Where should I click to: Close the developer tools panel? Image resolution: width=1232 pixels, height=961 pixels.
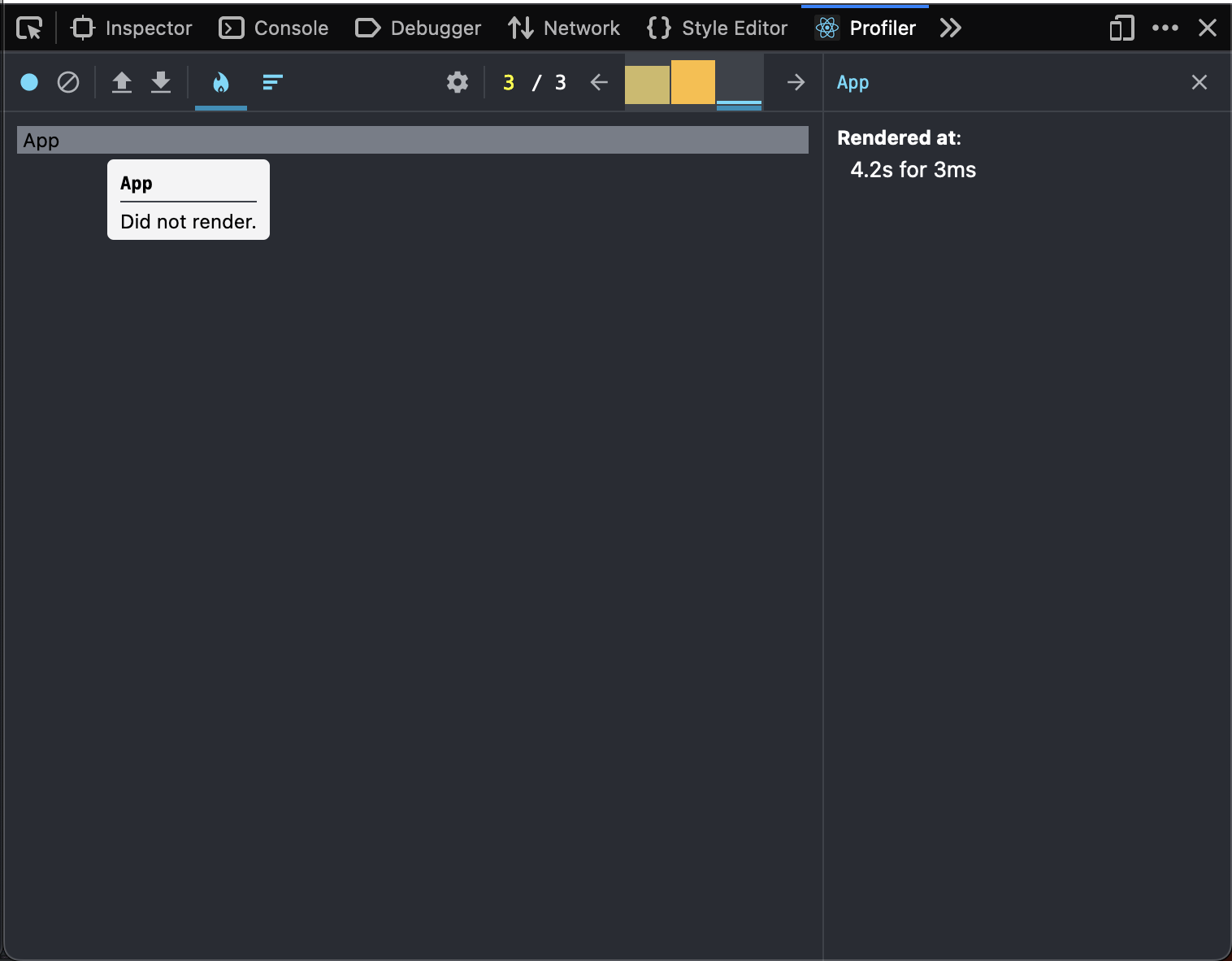(x=1208, y=28)
